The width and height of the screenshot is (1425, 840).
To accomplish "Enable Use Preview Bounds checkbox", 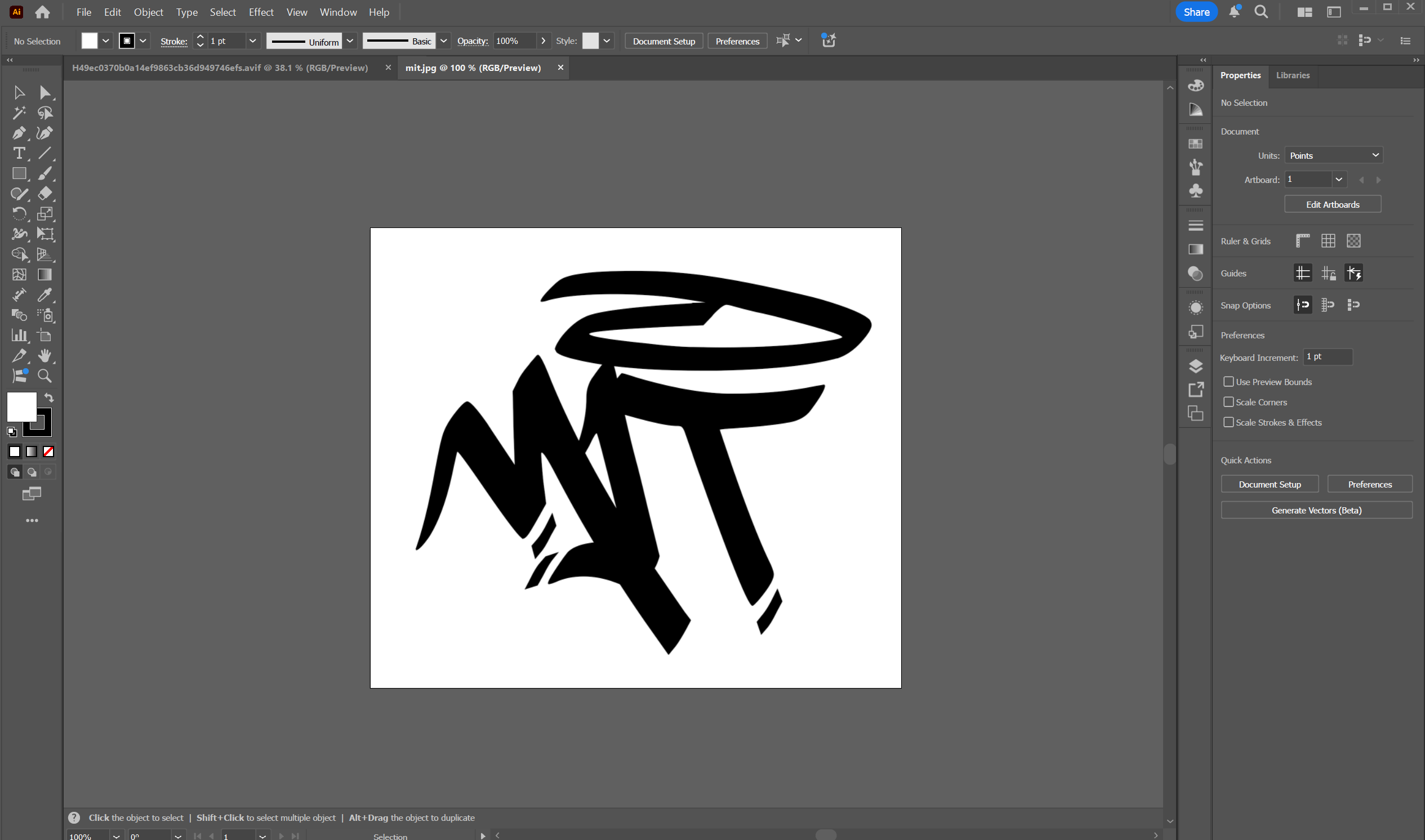I will pos(1228,382).
